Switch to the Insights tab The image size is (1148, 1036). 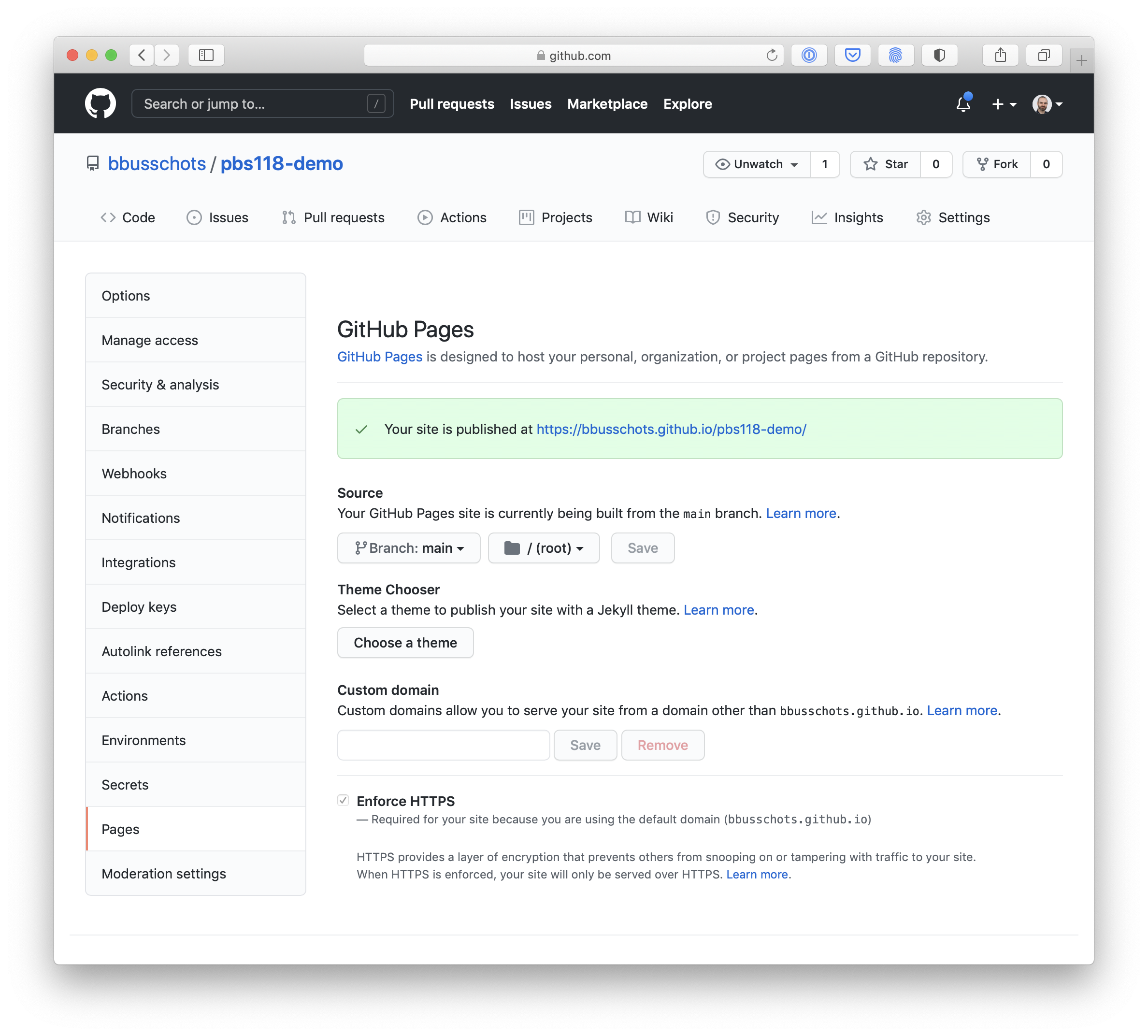click(847, 217)
